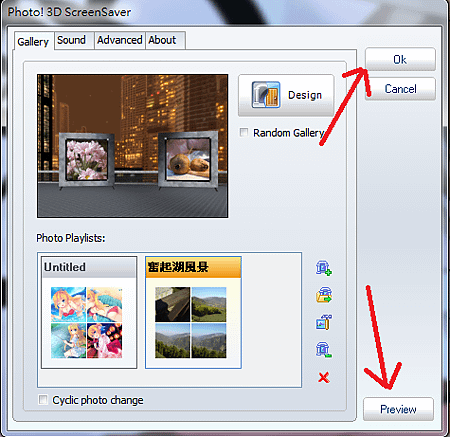The image size is (450, 437).
Task: Toggle the Cyclic photo change checkbox
Action: pos(43,399)
